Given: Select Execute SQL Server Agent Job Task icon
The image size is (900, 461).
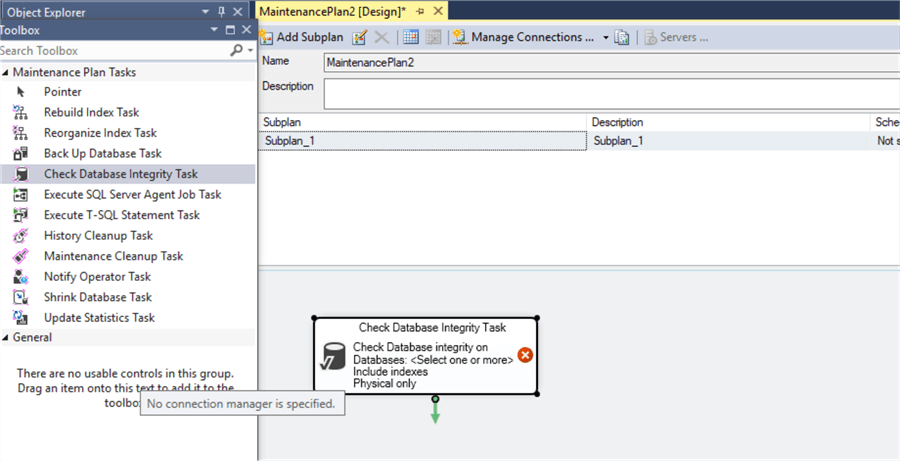Looking at the screenshot, I should coord(20,195).
